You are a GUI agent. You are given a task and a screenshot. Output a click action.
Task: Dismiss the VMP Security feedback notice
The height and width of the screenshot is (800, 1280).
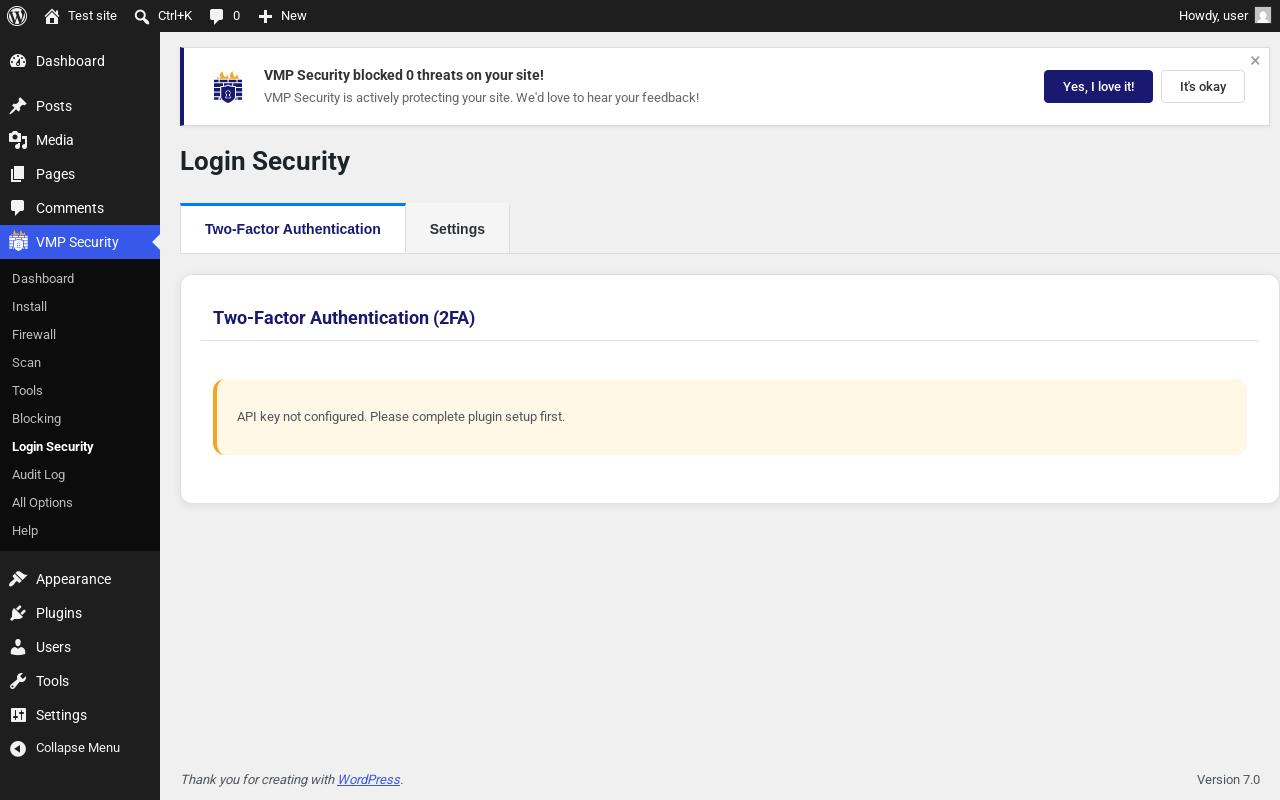[x=1255, y=61]
